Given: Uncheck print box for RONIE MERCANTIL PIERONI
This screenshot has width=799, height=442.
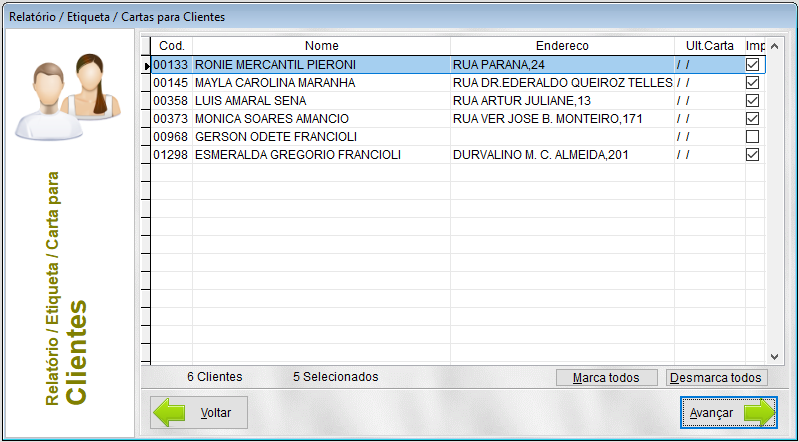Looking at the screenshot, I should pyautogui.click(x=752, y=65).
